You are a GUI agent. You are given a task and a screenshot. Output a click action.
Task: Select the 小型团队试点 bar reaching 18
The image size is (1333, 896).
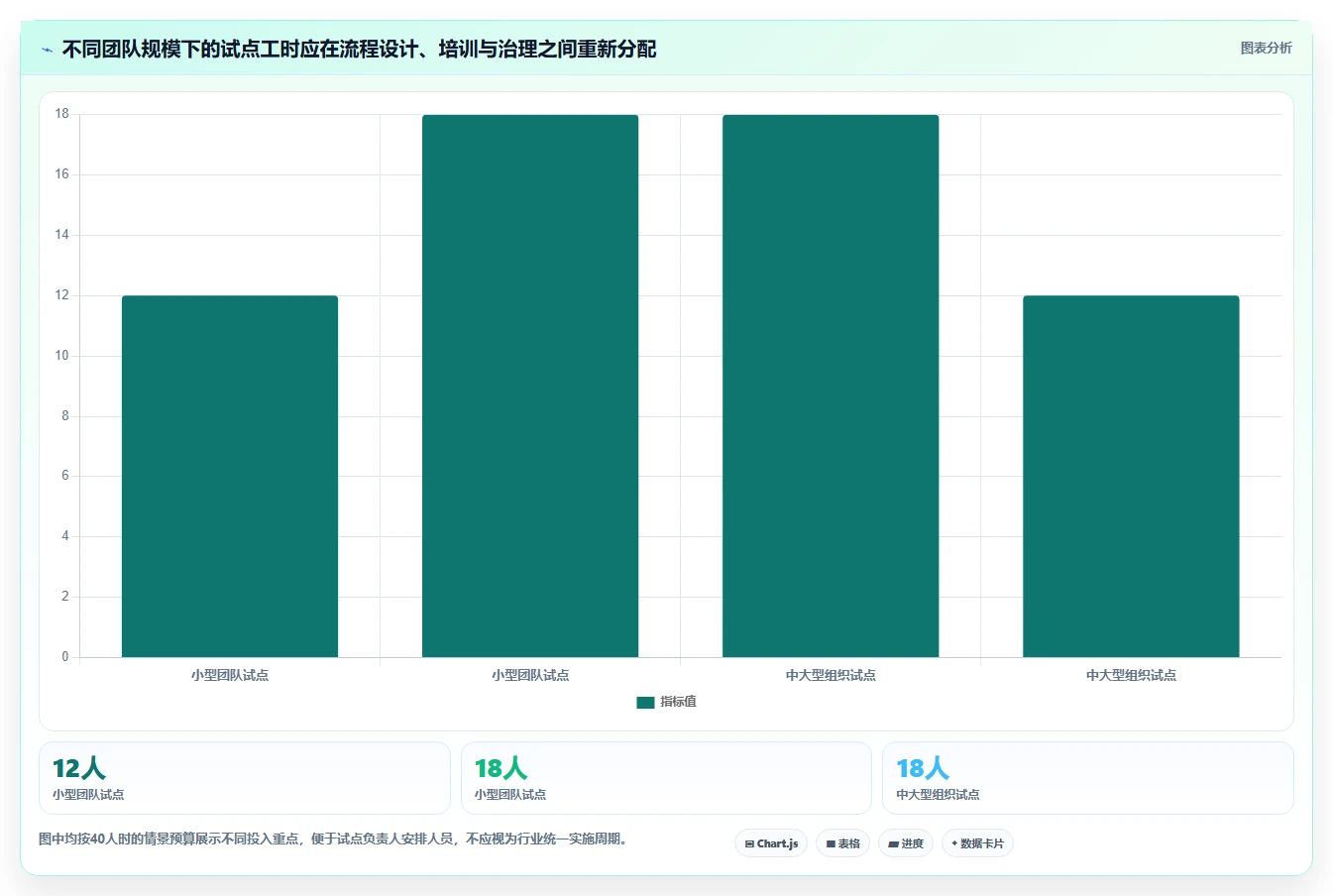pyautogui.click(x=530, y=386)
